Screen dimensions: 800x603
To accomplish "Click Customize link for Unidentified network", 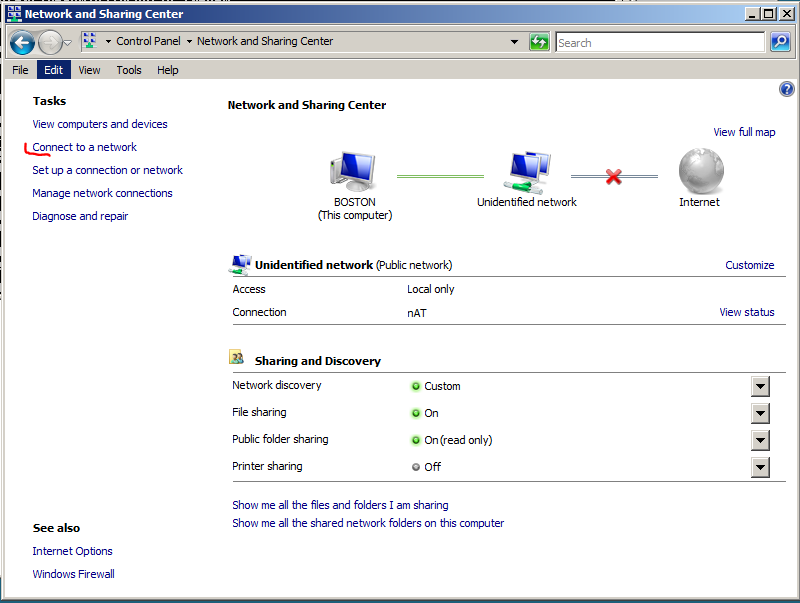I will (749, 265).
